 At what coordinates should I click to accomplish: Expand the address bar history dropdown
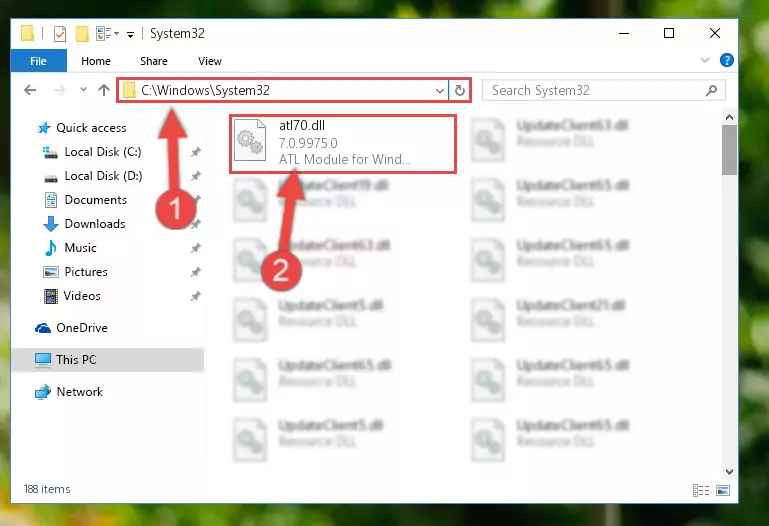click(x=440, y=91)
